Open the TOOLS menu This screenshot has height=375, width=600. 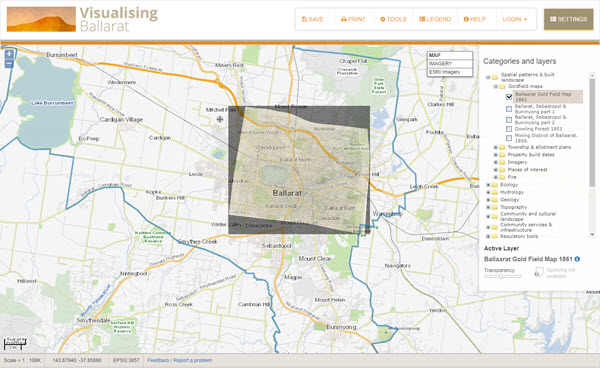click(393, 19)
